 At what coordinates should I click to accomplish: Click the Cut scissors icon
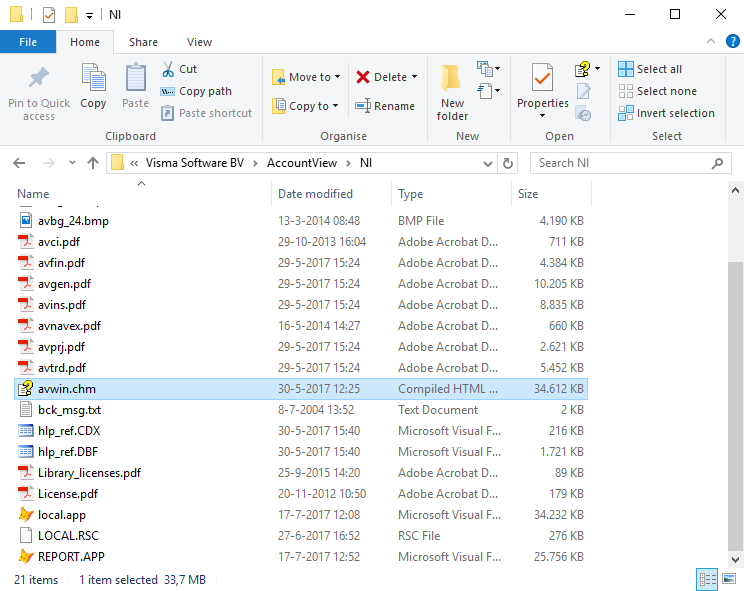[x=168, y=69]
